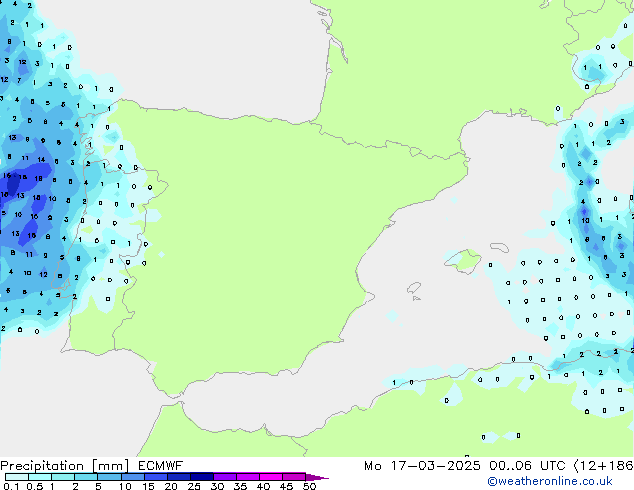This screenshot has width=634, height=490.
Task: Click the above-50 mm legend arrow tip
Action: point(317,477)
